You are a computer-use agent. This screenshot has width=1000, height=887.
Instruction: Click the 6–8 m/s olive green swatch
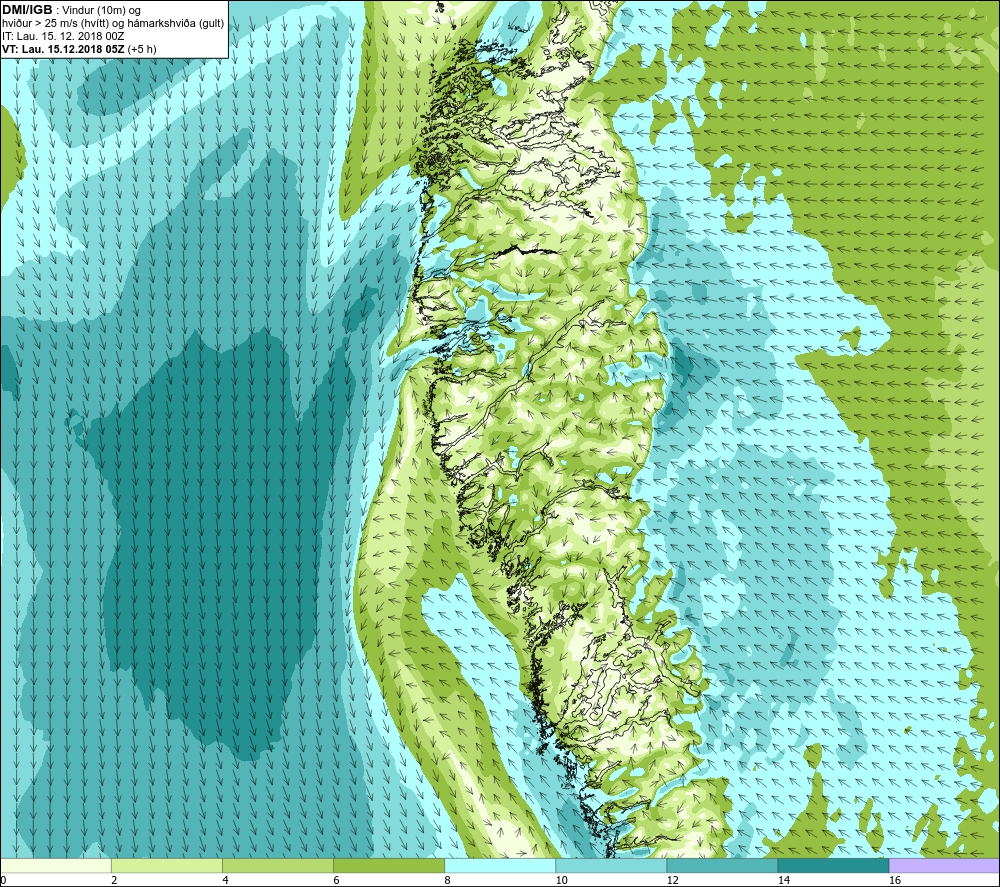[x=388, y=866]
